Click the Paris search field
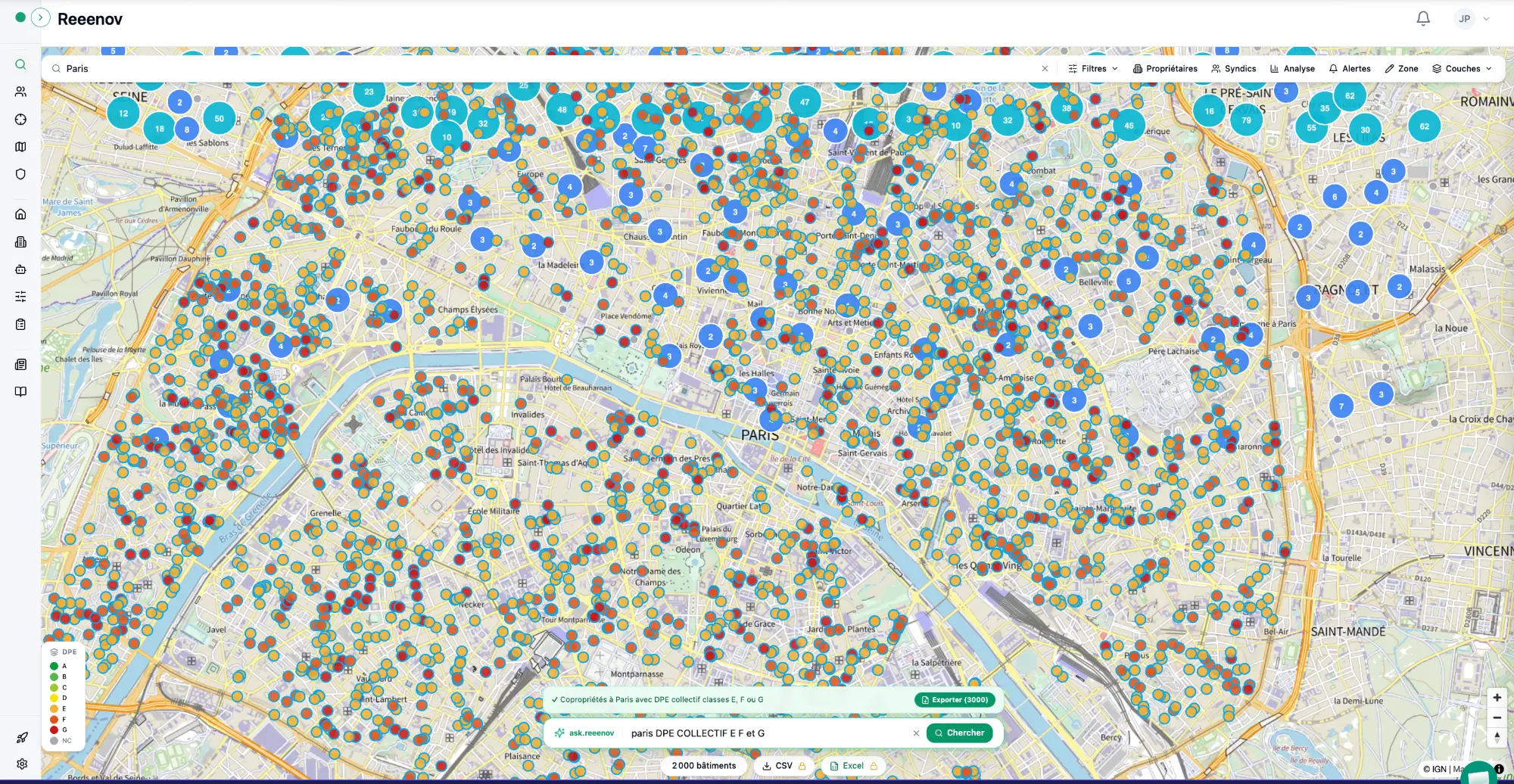 pyautogui.click(x=545, y=69)
